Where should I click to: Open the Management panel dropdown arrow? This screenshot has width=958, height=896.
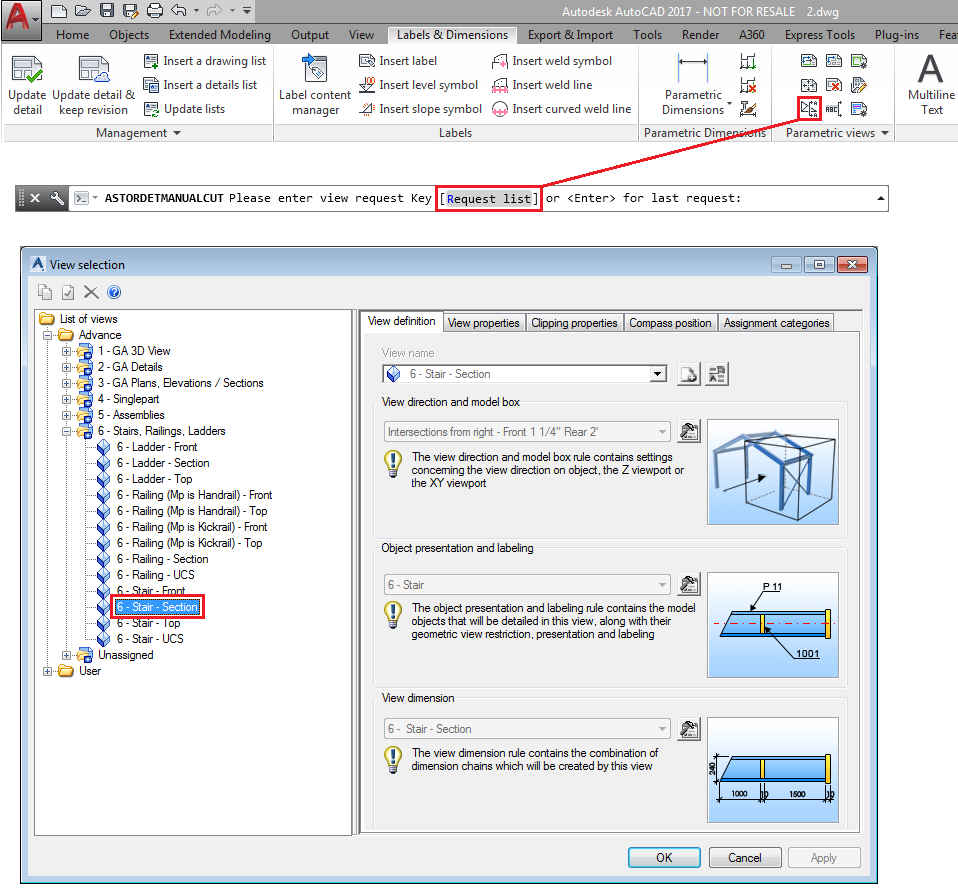coord(177,133)
